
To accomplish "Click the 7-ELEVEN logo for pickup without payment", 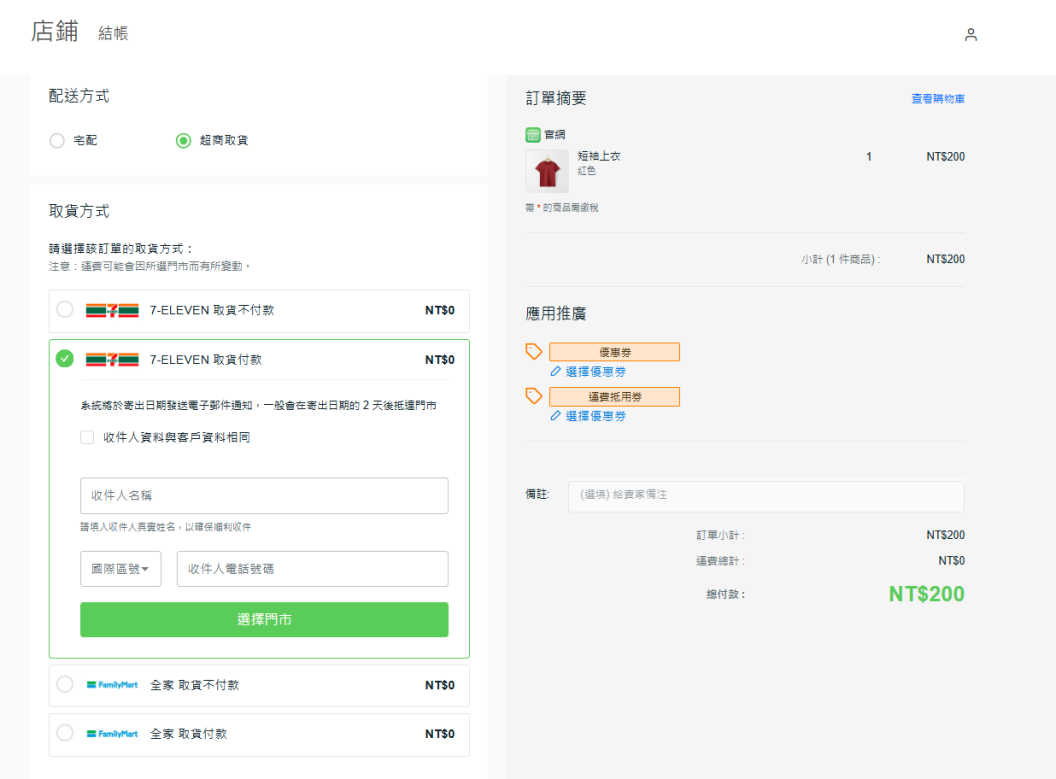I will [x=112, y=311].
